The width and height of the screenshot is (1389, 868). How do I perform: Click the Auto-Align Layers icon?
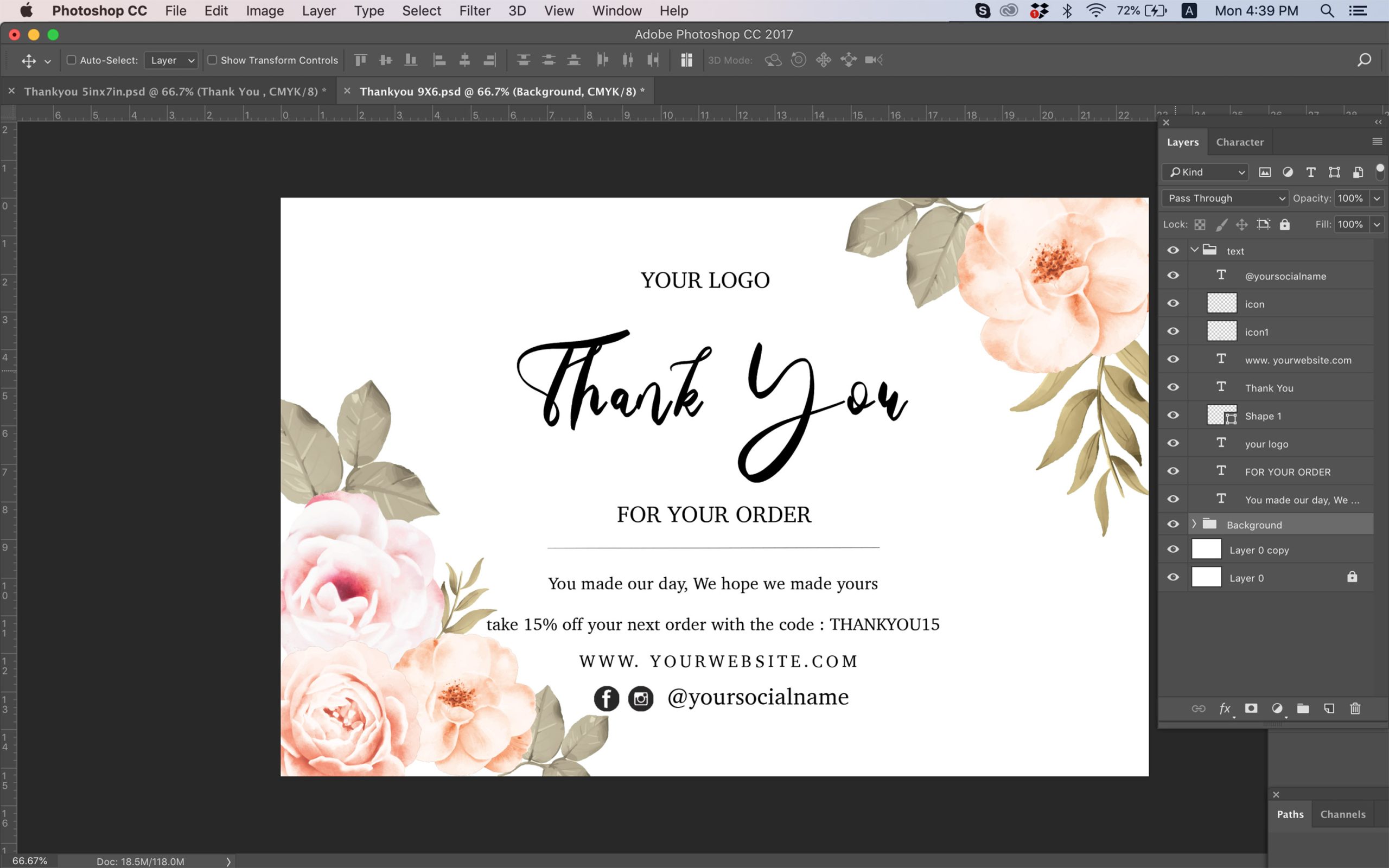coord(686,60)
